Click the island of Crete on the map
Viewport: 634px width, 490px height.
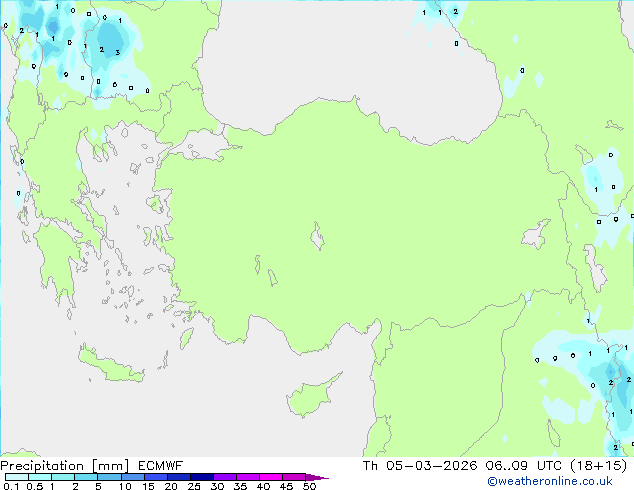click(x=110, y=365)
